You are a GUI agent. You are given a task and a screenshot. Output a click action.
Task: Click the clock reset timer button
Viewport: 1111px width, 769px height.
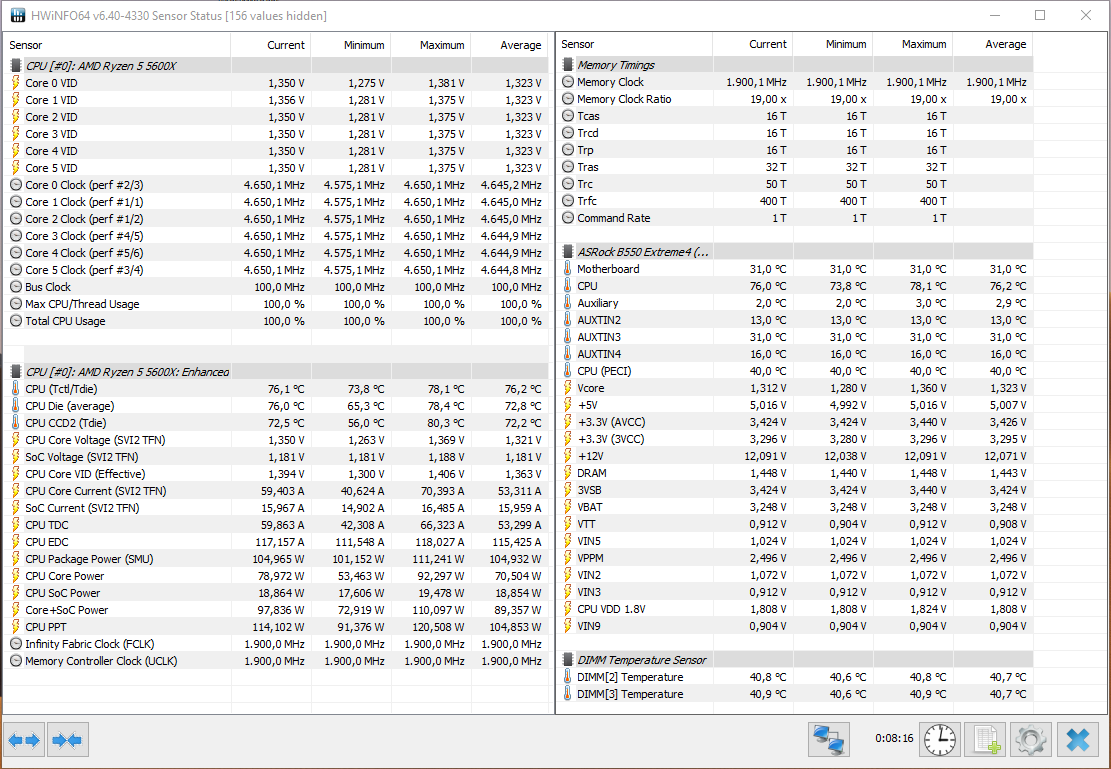[940, 740]
